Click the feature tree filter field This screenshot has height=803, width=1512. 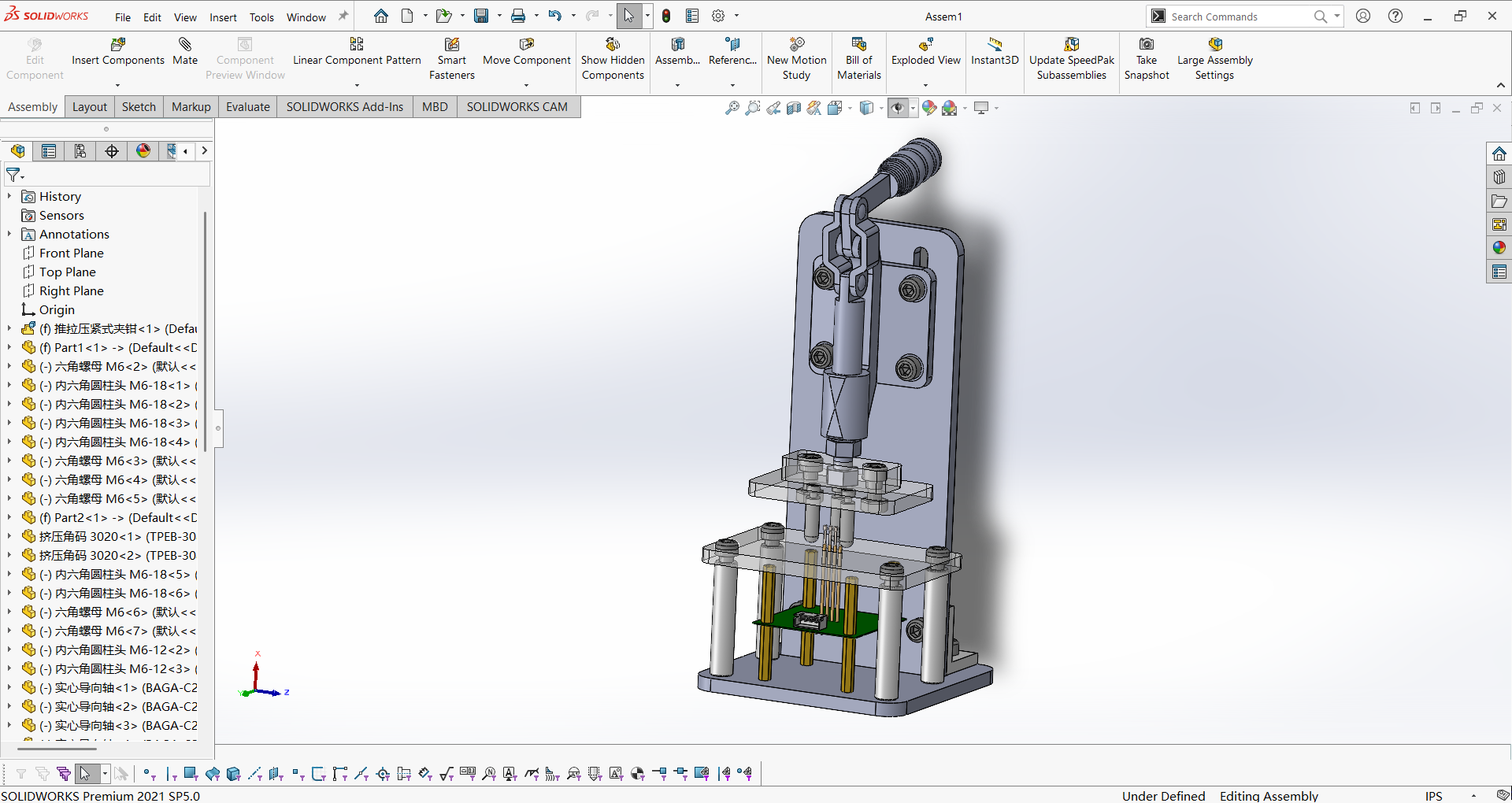(x=107, y=175)
